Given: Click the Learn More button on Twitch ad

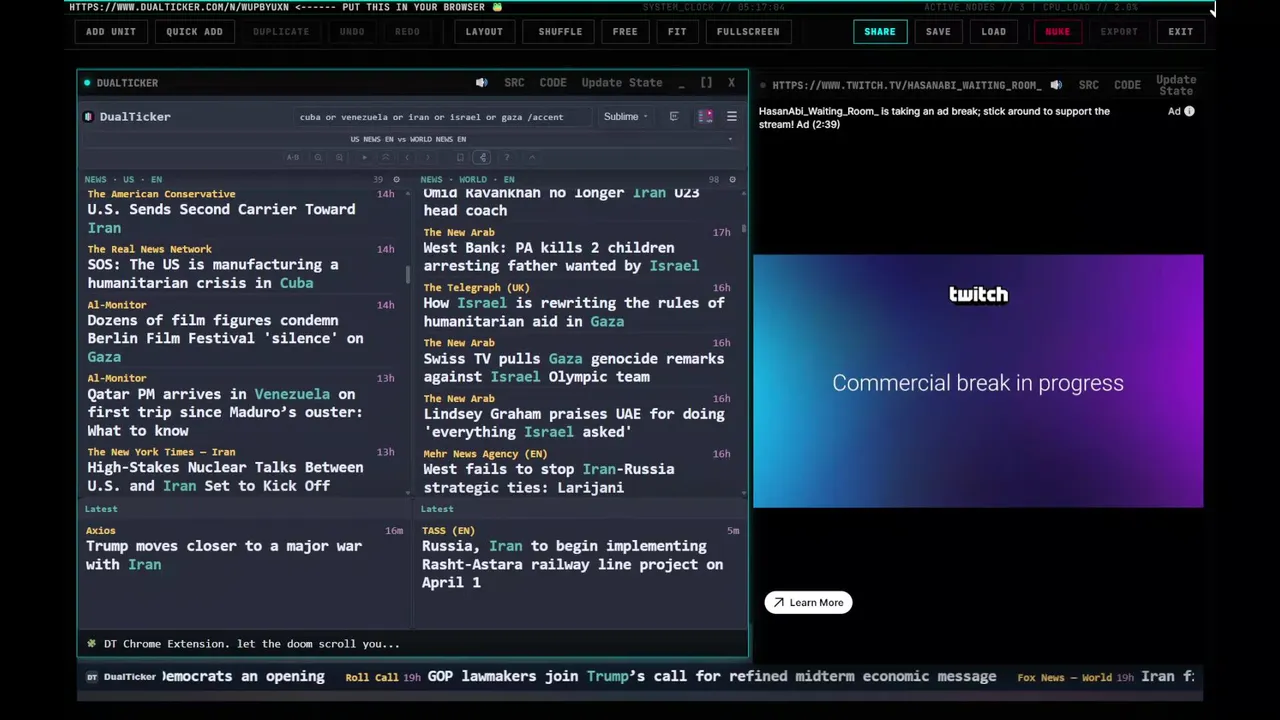Looking at the screenshot, I should [x=808, y=603].
